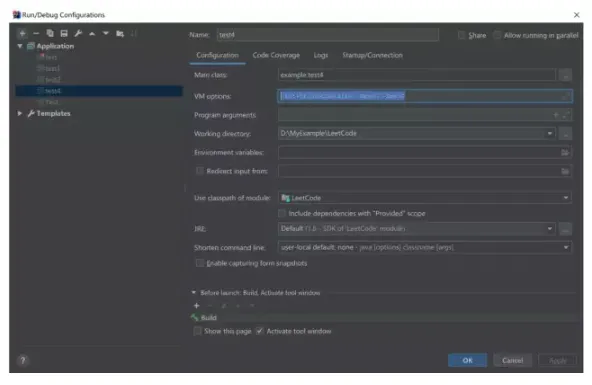Enable capturing form snapshots checkbox
This screenshot has height=385, width=592.
point(200,263)
